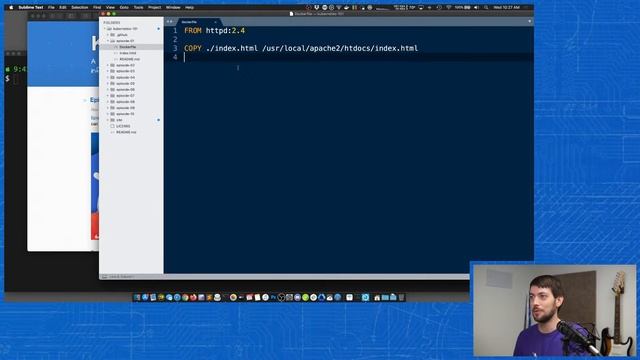Open the Tools menu

(x=138, y=7)
